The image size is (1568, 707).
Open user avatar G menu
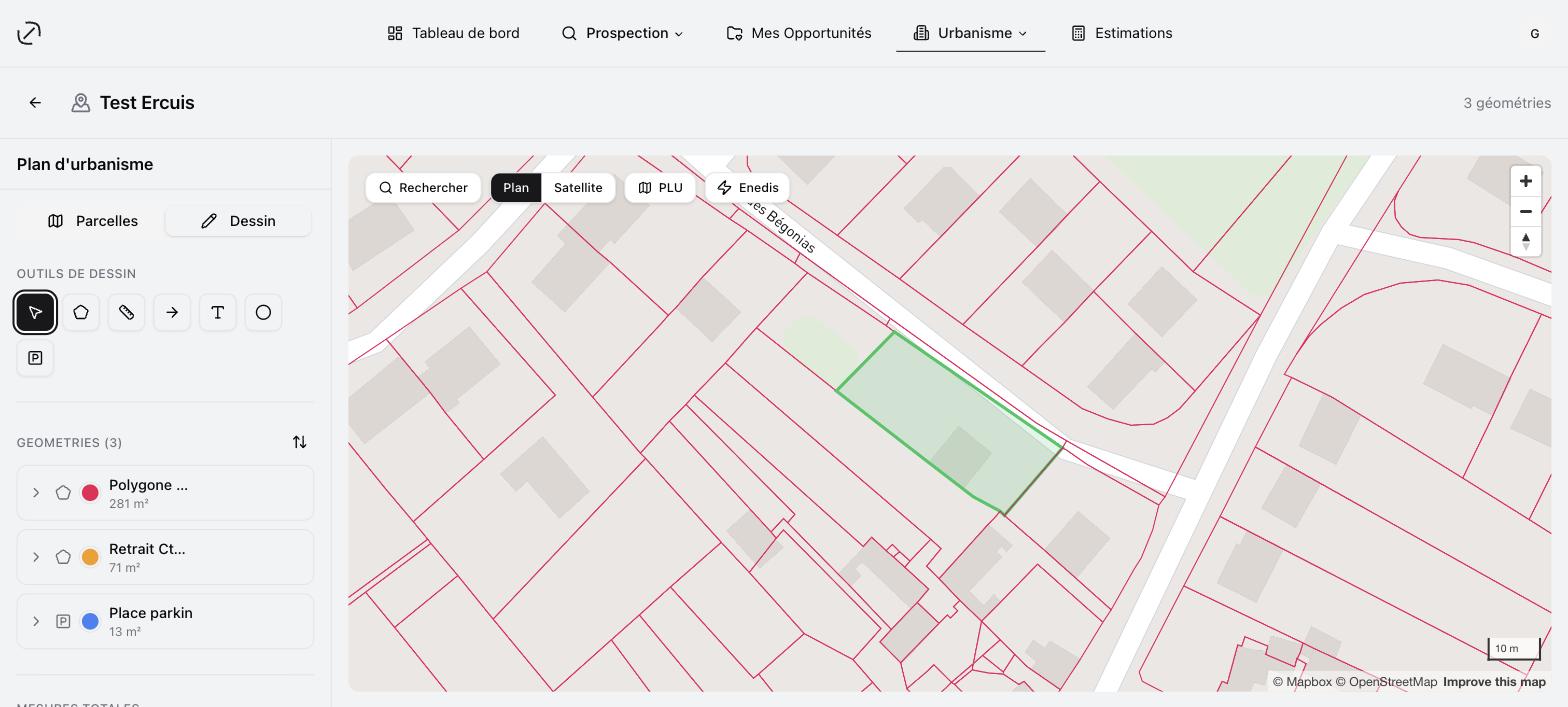1534,33
